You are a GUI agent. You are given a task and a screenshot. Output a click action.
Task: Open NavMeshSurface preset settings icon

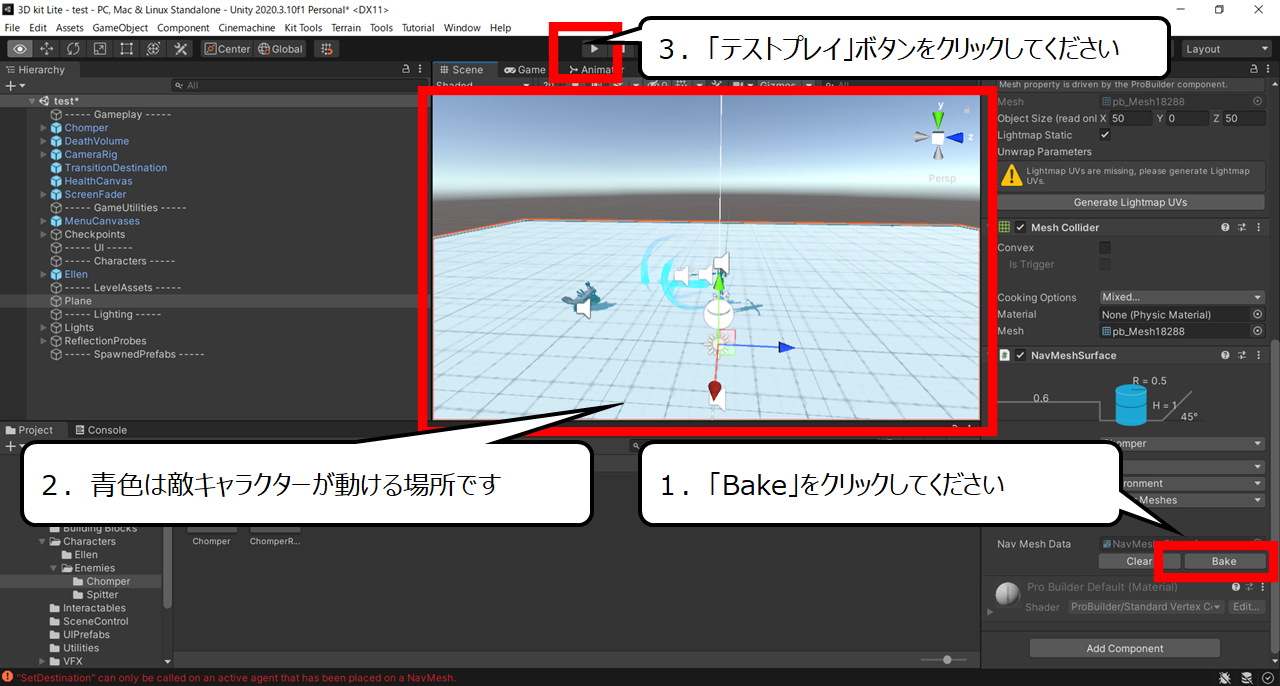(x=1241, y=355)
